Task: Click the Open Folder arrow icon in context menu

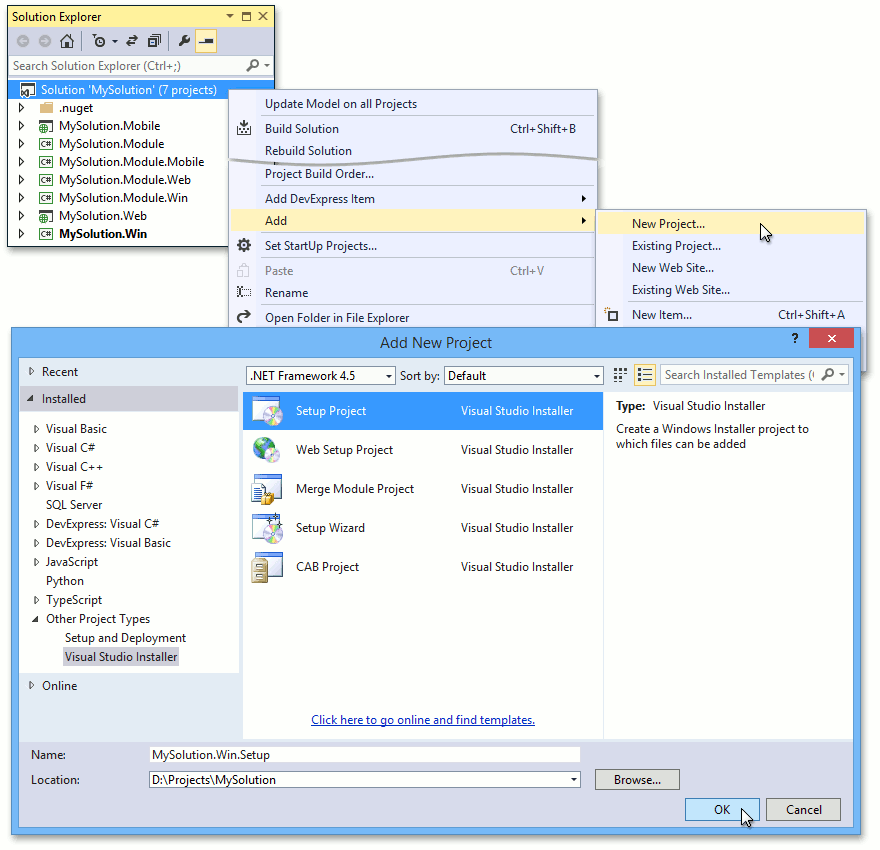Action: point(244,317)
